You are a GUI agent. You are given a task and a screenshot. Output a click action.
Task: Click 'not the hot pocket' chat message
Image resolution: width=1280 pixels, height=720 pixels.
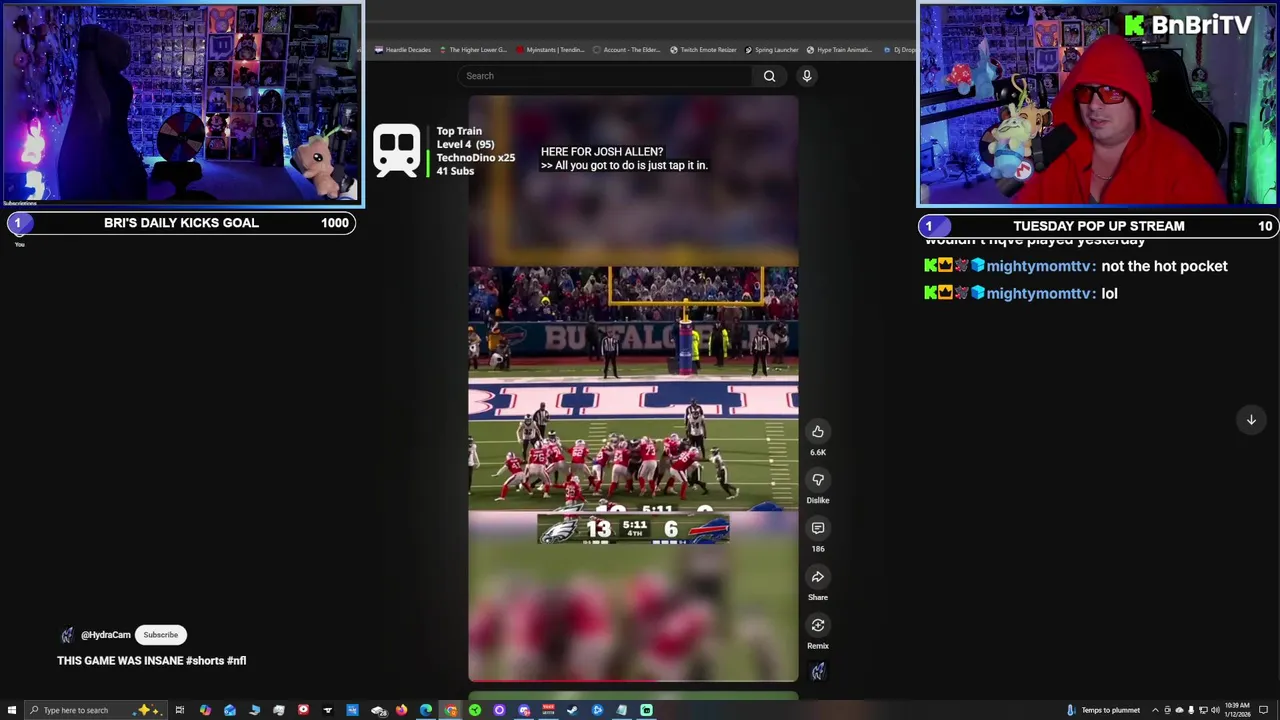point(1164,266)
